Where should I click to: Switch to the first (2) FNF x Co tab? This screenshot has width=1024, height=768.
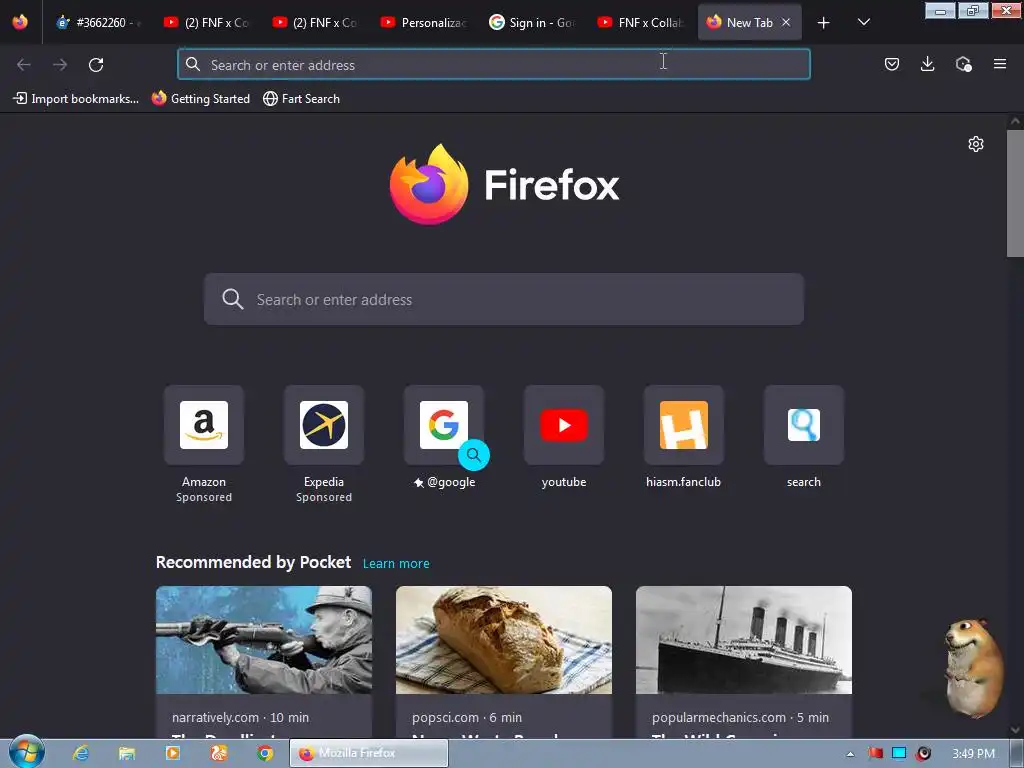(x=206, y=22)
